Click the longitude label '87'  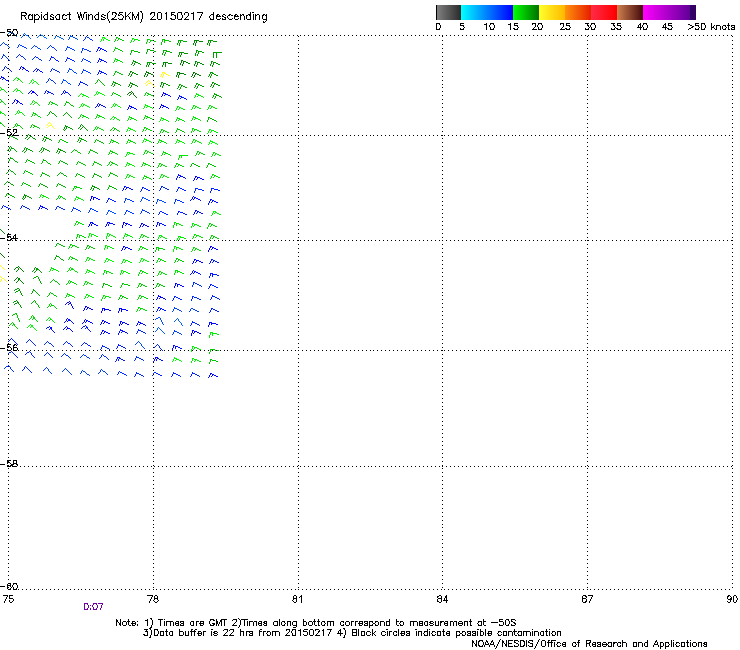point(587,599)
